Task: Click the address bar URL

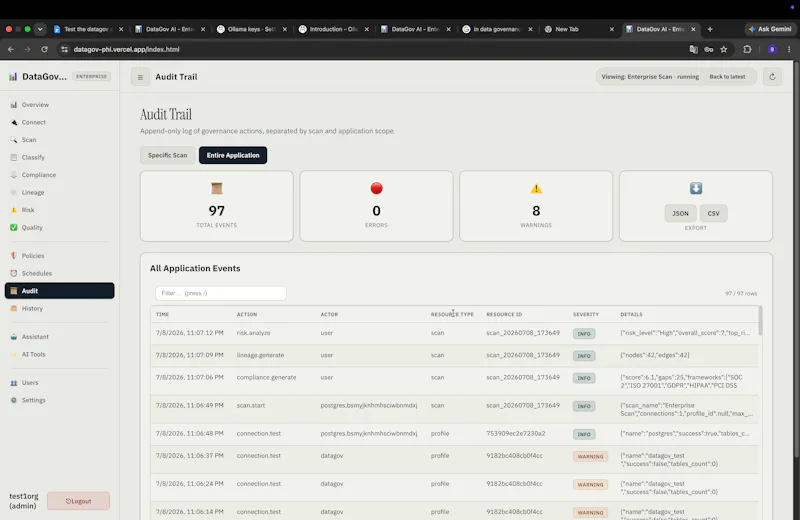Action: (x=127, y=49)
